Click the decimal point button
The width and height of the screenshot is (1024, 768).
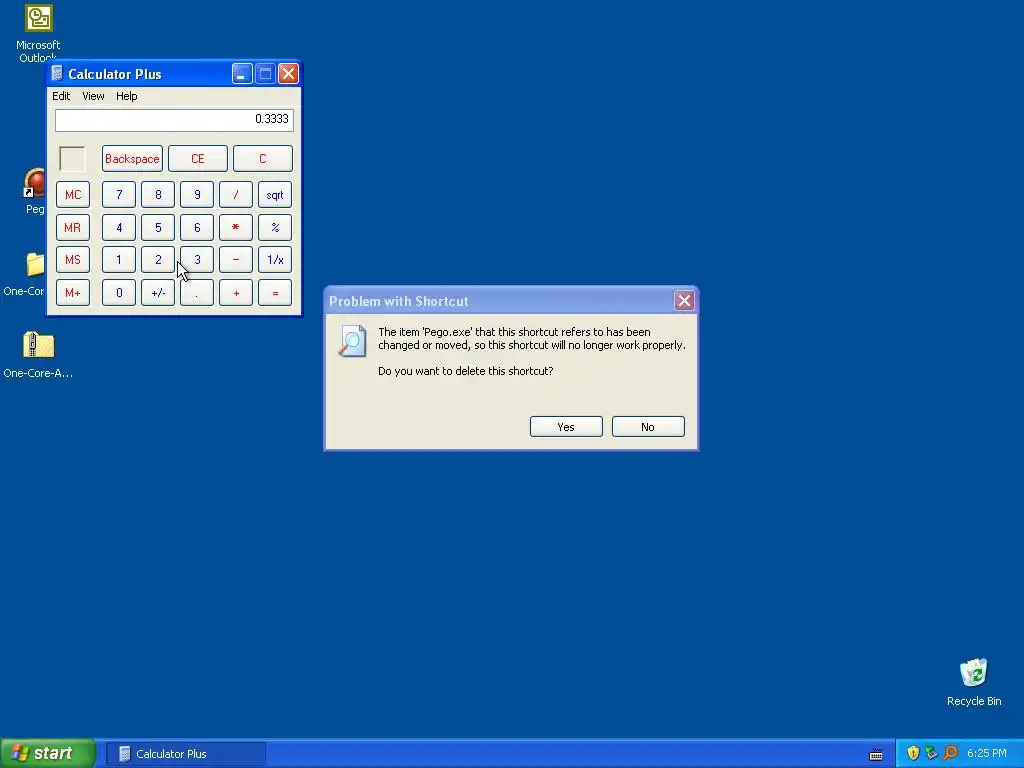197,293
